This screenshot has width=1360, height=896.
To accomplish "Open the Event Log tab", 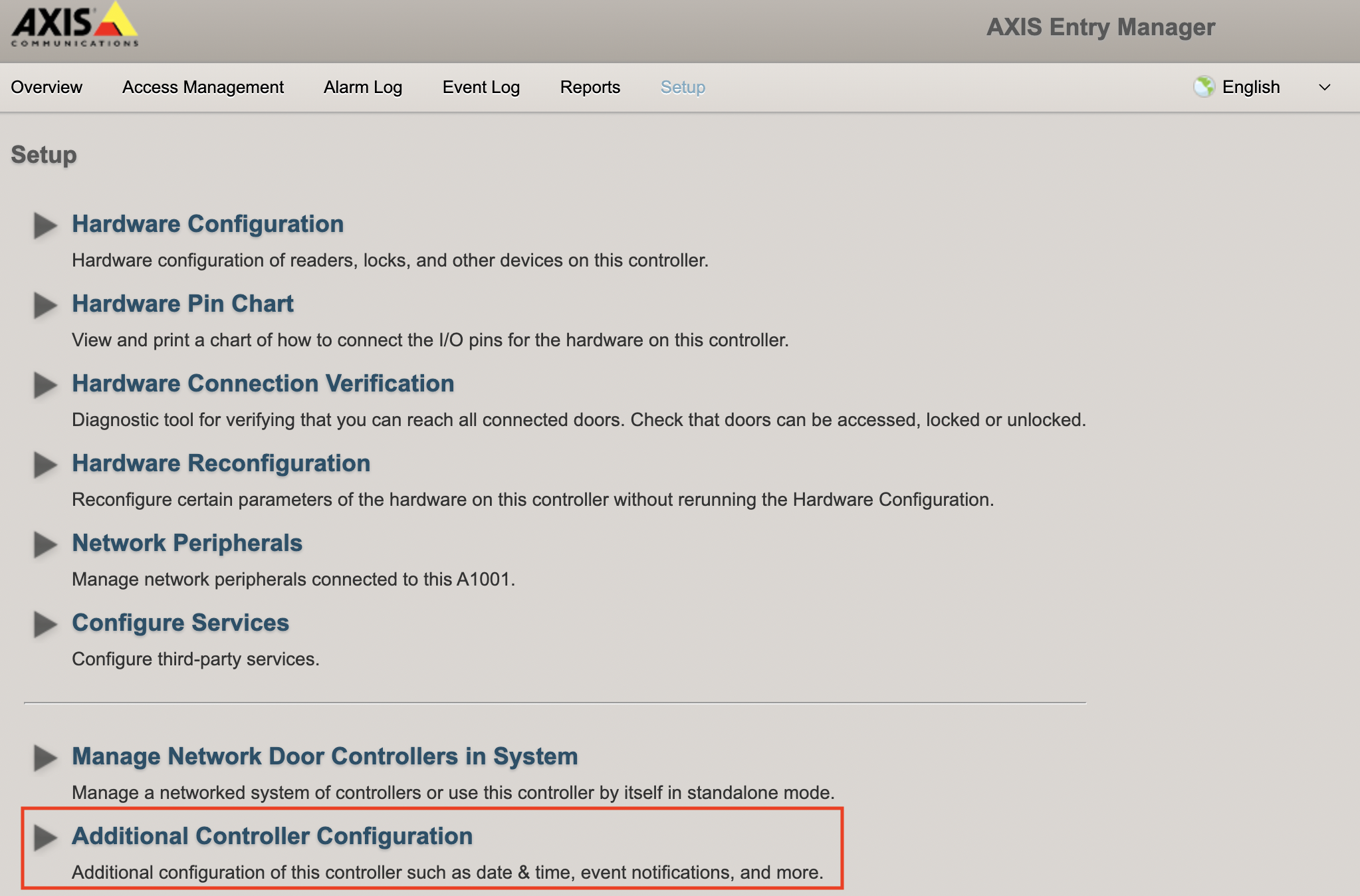I will pos(481,87).
